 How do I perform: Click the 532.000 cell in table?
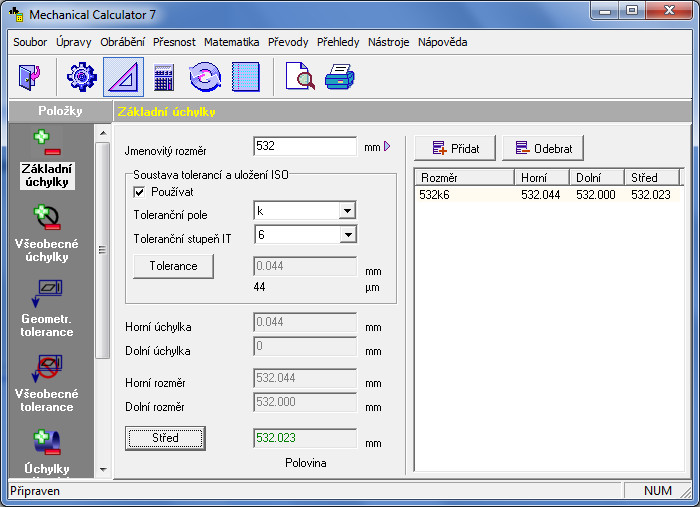(596, 195)
